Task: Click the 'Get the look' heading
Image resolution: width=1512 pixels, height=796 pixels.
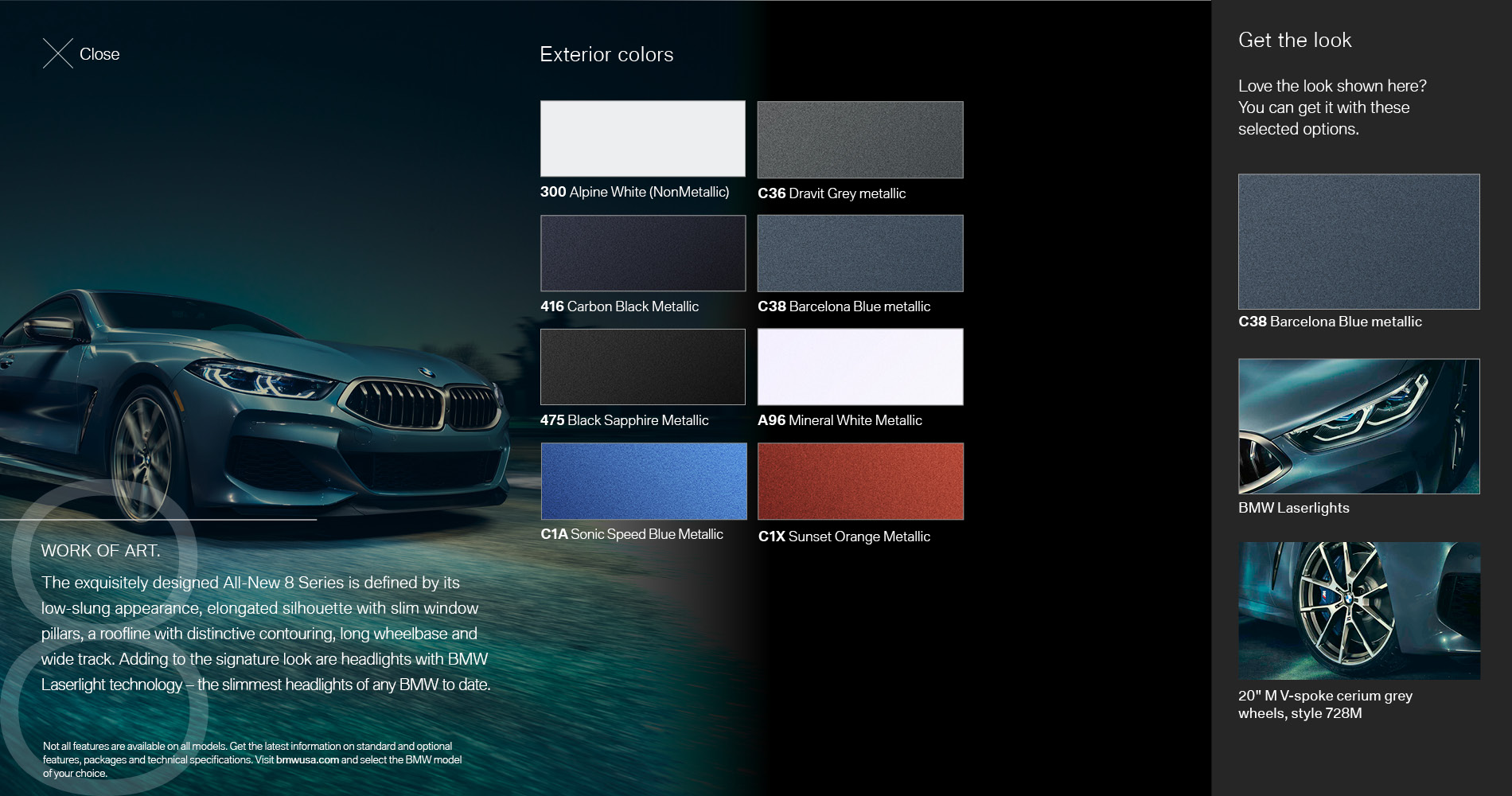Action: [x=1295, y=40]
